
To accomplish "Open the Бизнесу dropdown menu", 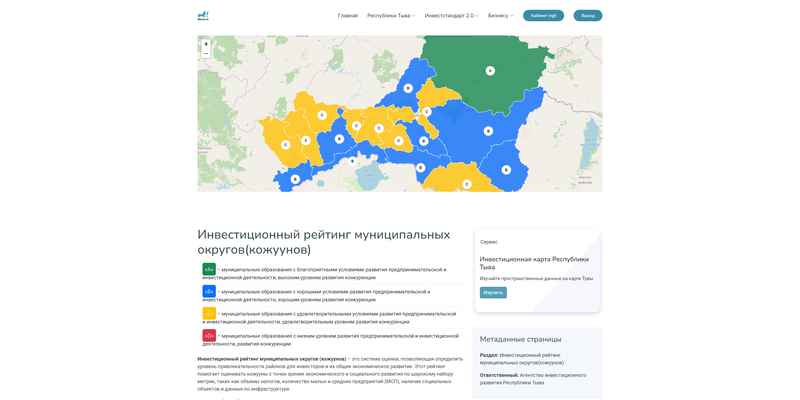I will coord(500,16).
